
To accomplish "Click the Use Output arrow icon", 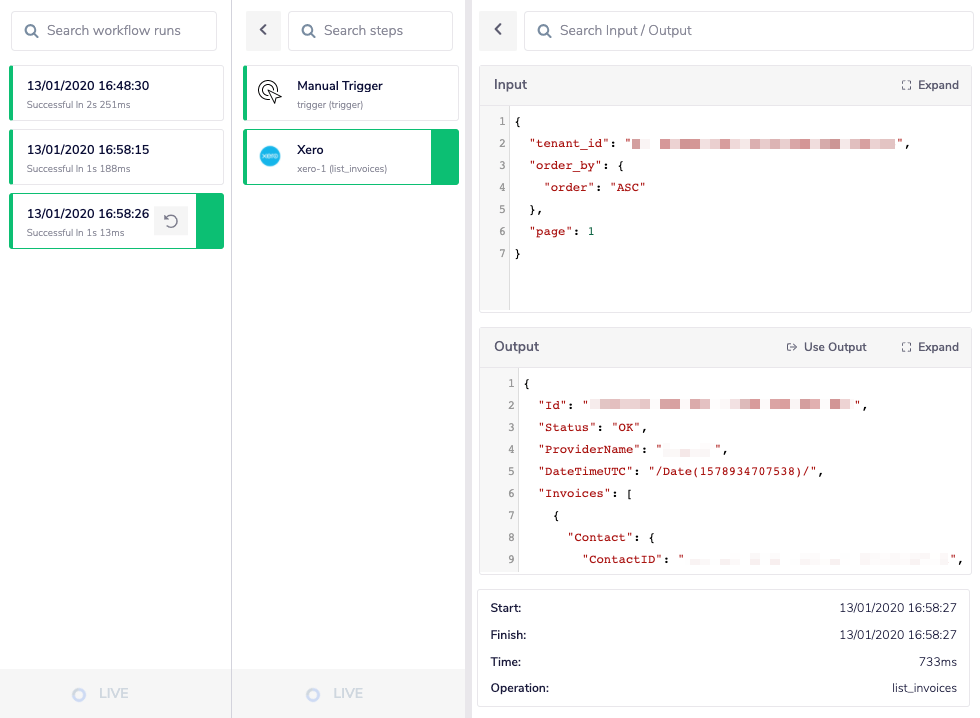I will pyautogui.click(x=790, y=347).
